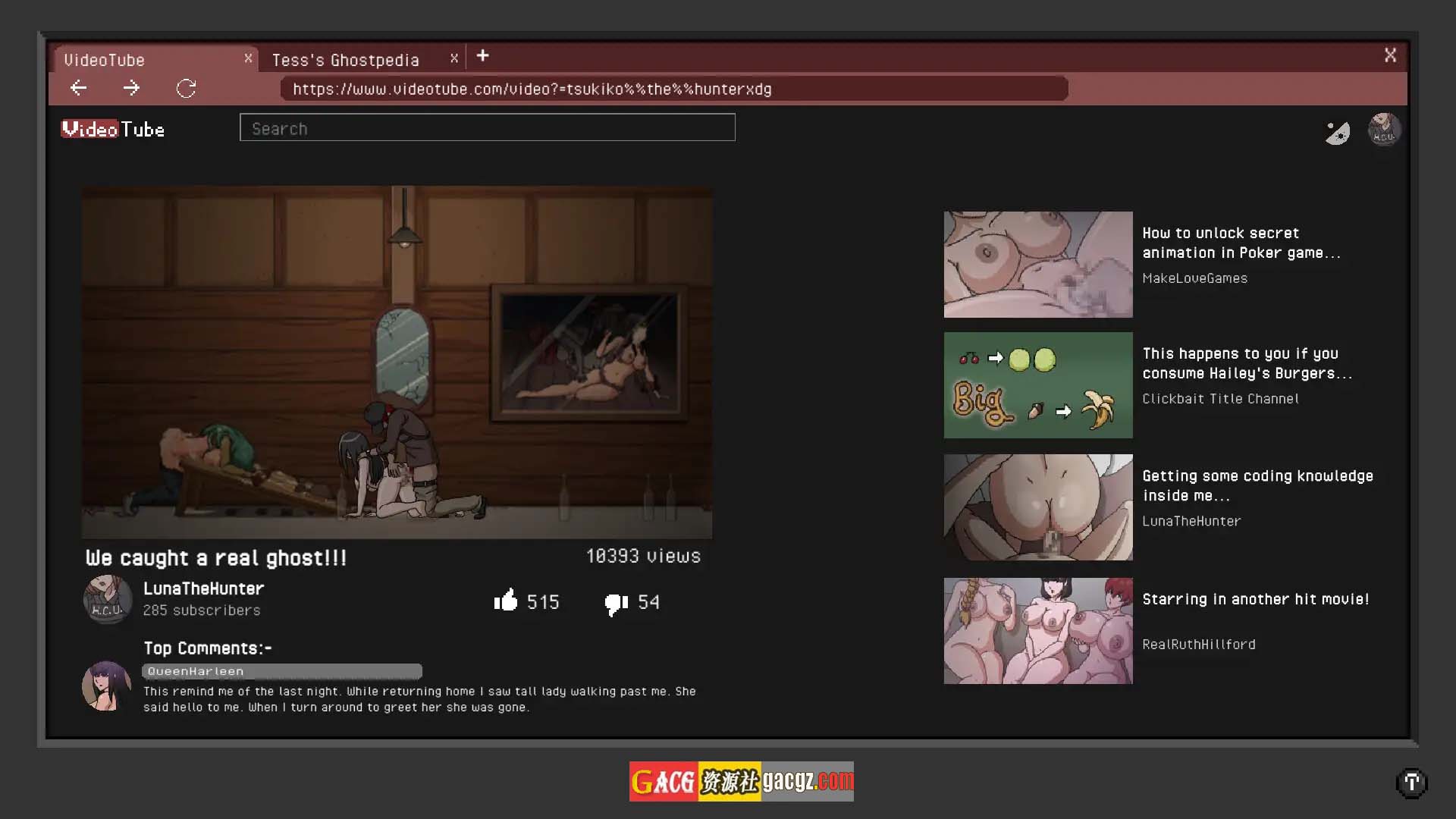Viewport: 1456px width, 819px height.
Task: Close the Tess's Ghostpedia tab
Action: 454,58
